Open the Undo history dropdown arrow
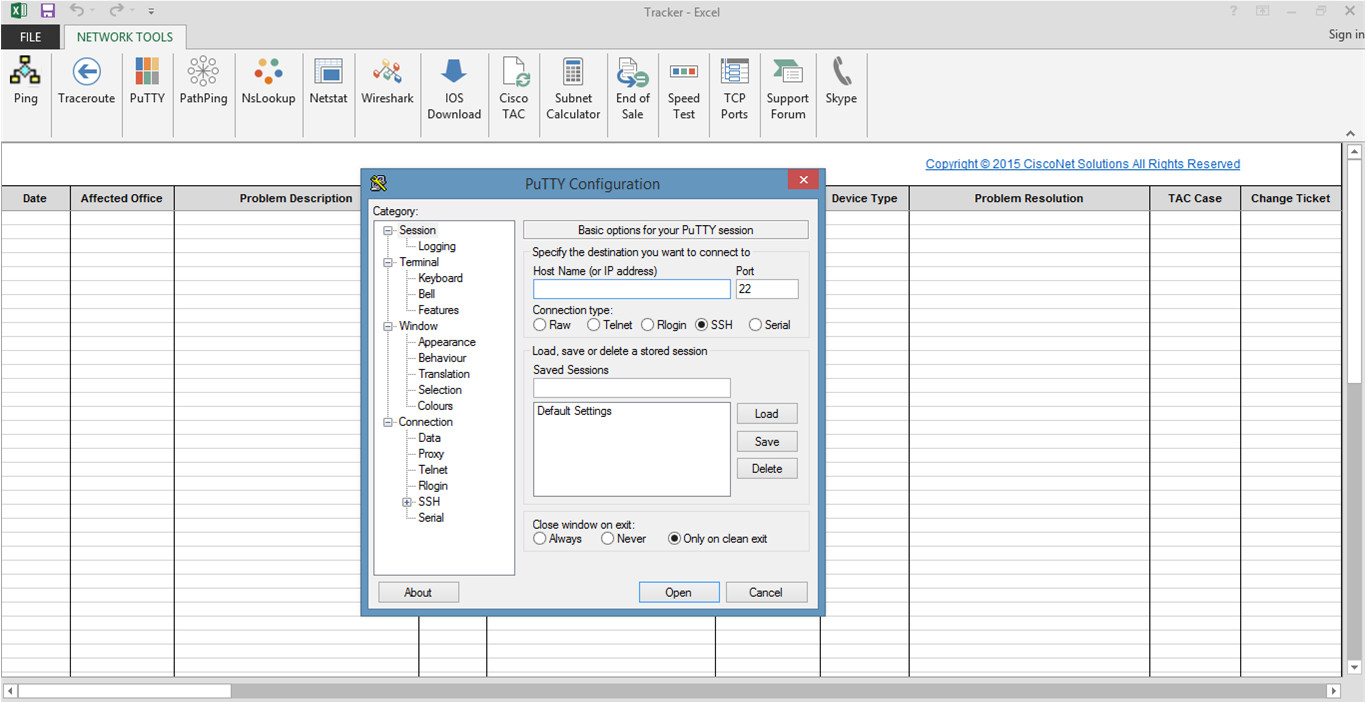Screen dimensions: 1366x702 (93, 11)
